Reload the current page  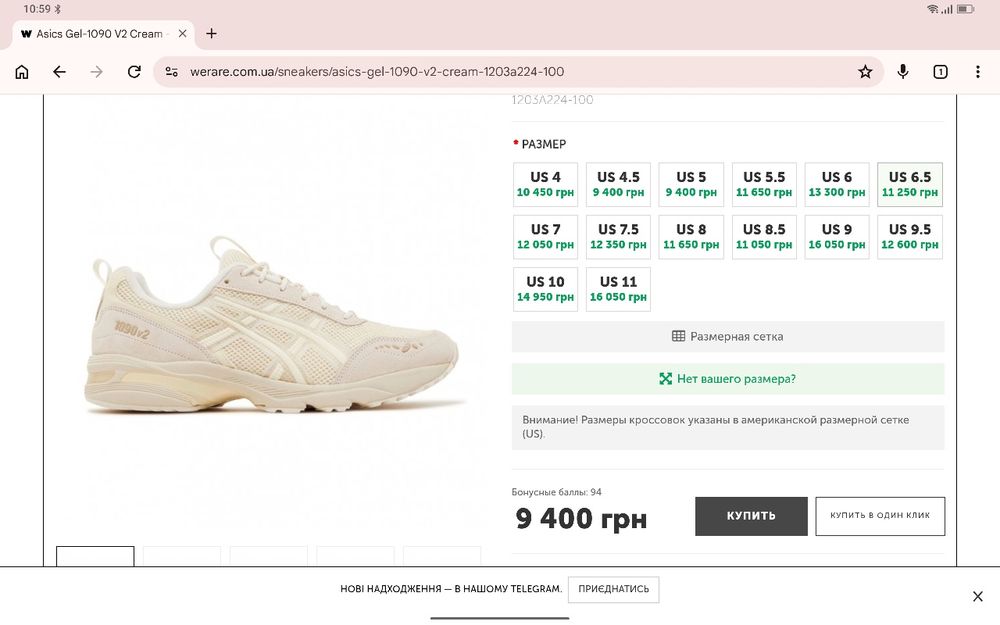(134, 71)
